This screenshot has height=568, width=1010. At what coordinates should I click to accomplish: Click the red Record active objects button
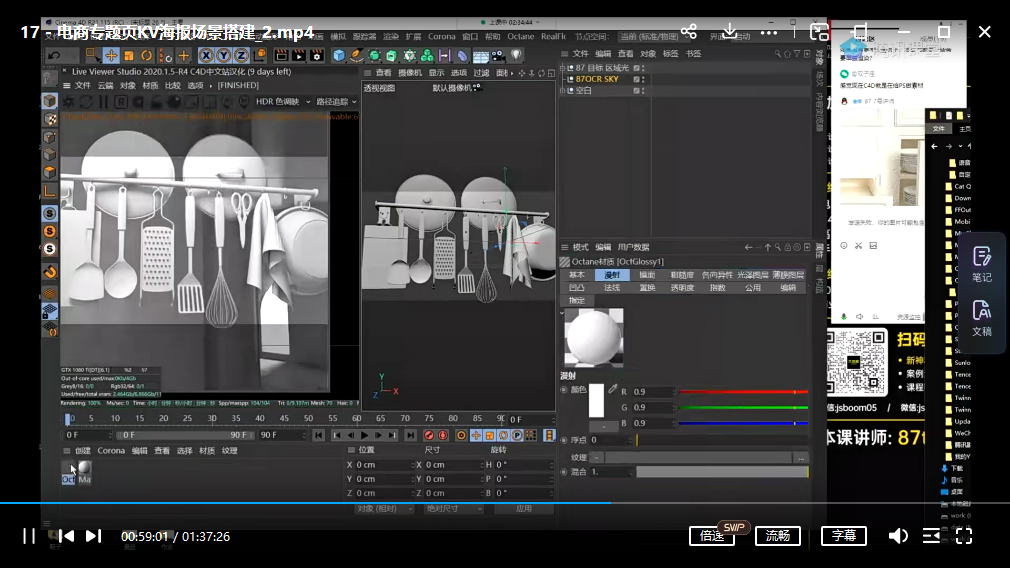pyautogui.click(x=429, y=436)
